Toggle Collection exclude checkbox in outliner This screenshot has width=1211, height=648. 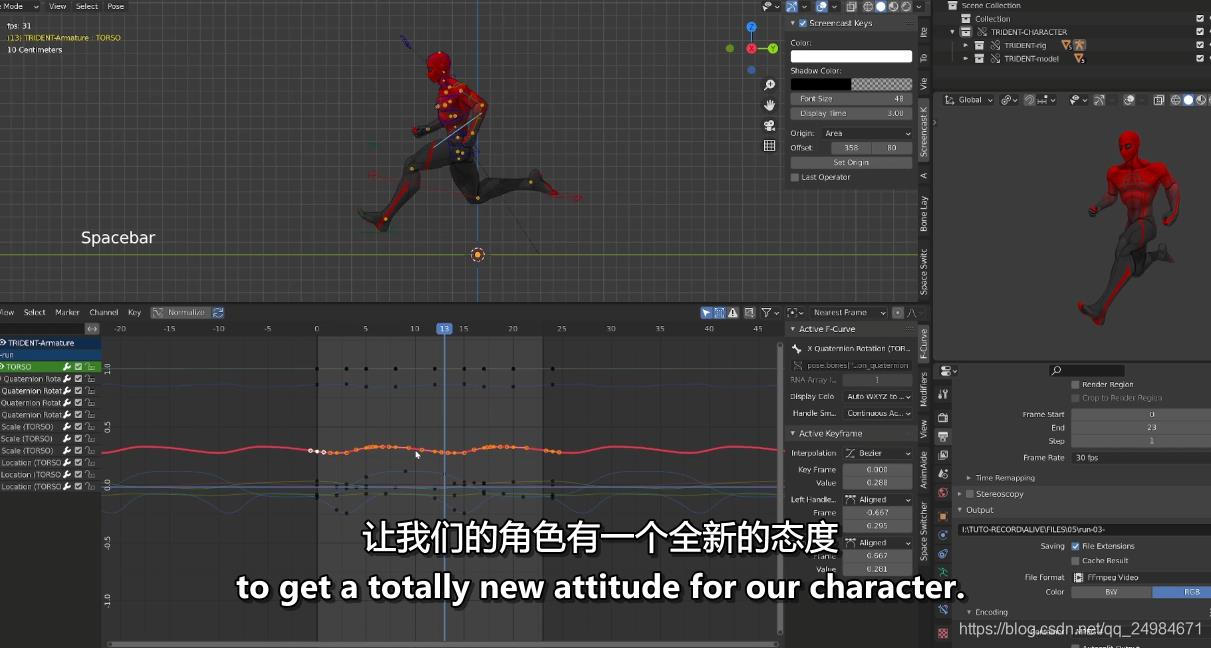pyautogui.click(x=1200, y=18)
